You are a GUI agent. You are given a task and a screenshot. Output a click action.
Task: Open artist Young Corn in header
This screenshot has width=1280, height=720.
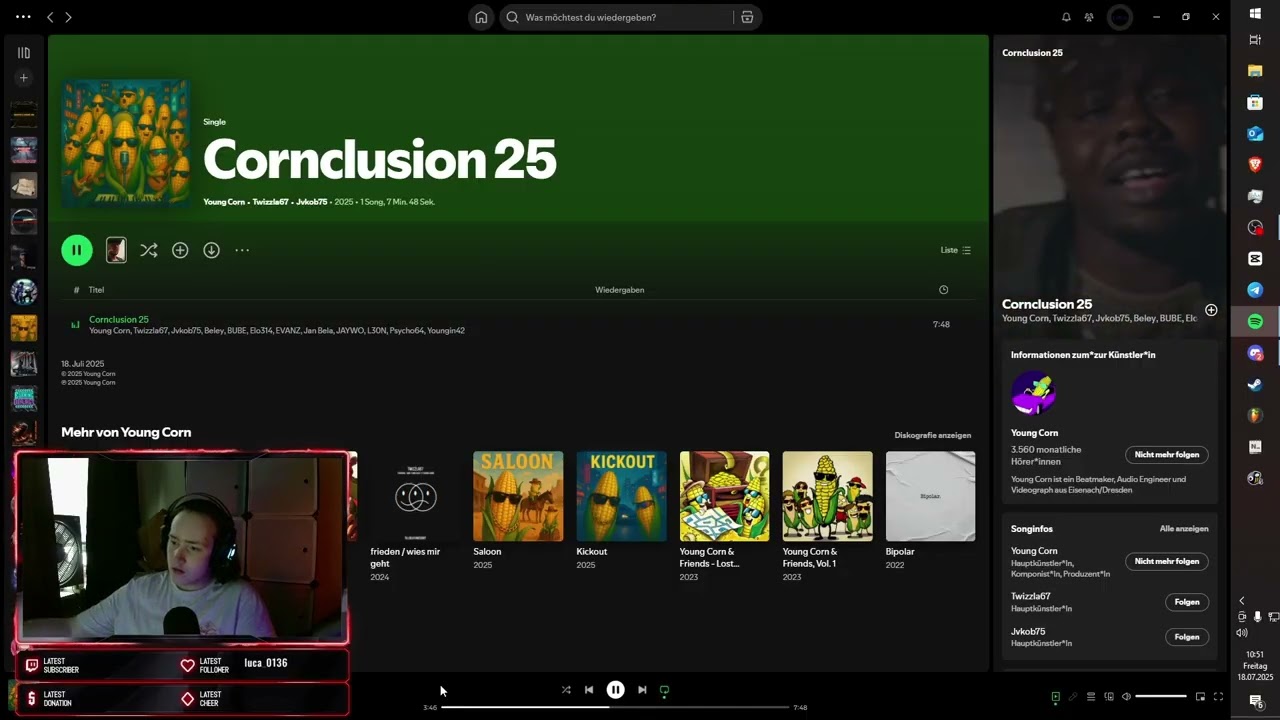[x=224, y=202]
